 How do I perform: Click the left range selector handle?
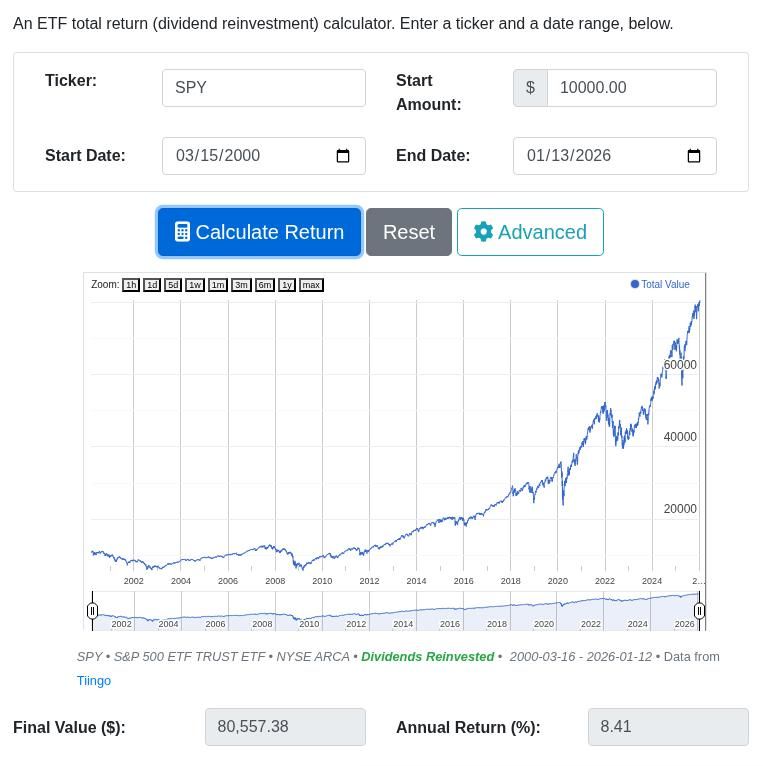(92, 611)
